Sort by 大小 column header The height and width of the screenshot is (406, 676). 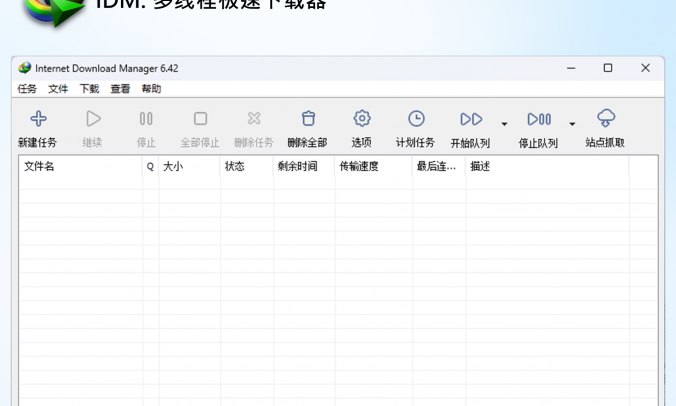tap(189, 166)
